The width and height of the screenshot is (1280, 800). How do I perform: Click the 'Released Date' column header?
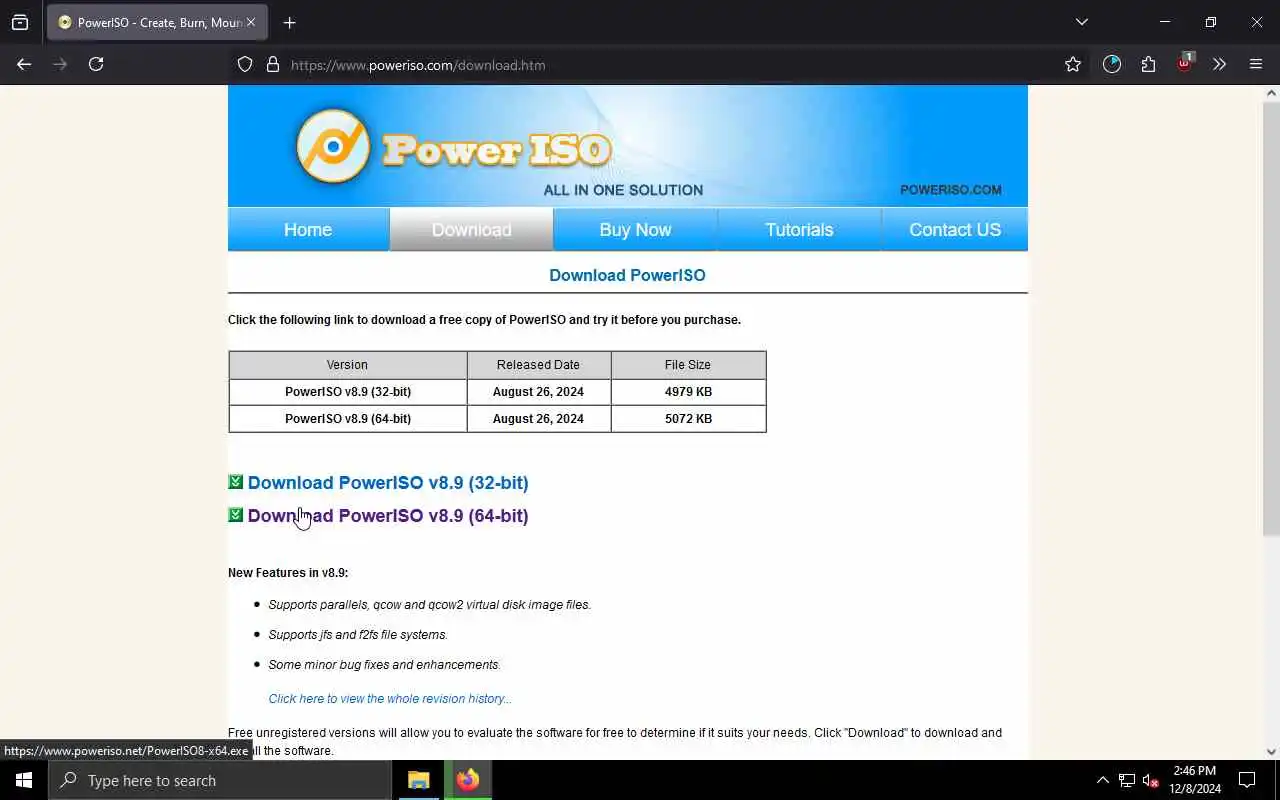[x=538, y=365]
